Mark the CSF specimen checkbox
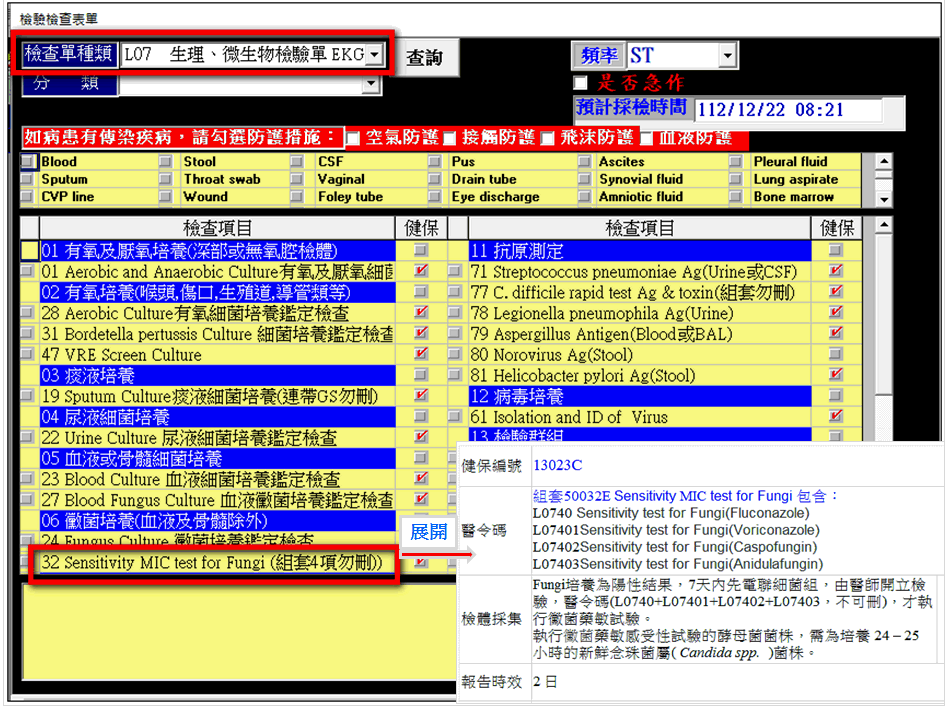The height and width of the screenshot is (719, 952). click(298, 162)
